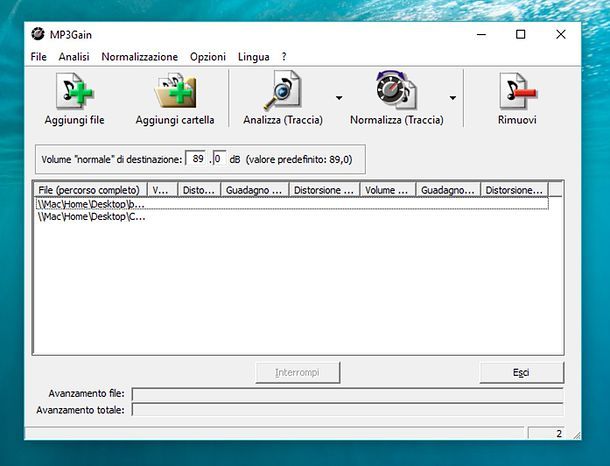Click the Avanzamento totale progress bar
Viewport: 610px width, 466px height.
(x=347, y=410)
